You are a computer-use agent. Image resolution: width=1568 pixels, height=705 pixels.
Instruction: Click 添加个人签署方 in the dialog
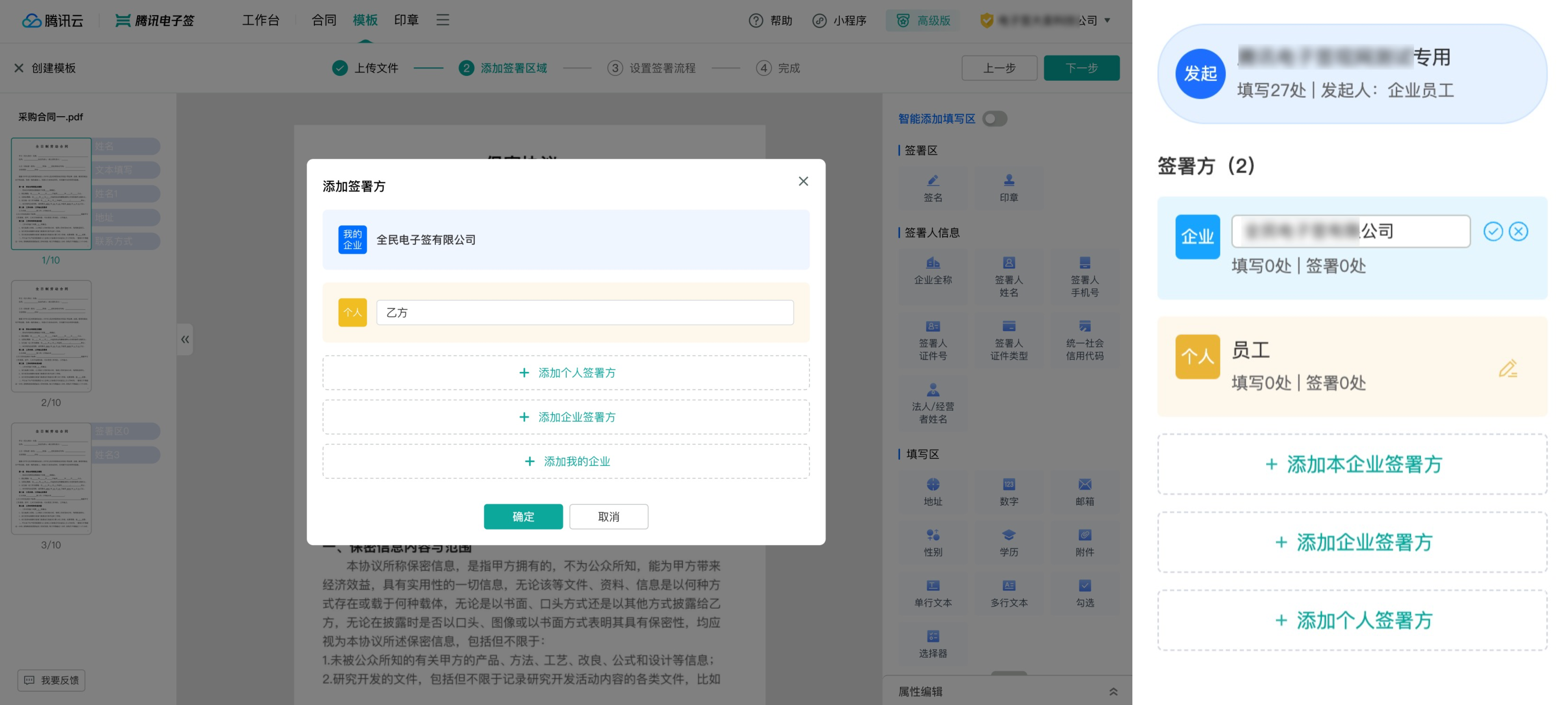pyautogui.click(x=567, y=372)
